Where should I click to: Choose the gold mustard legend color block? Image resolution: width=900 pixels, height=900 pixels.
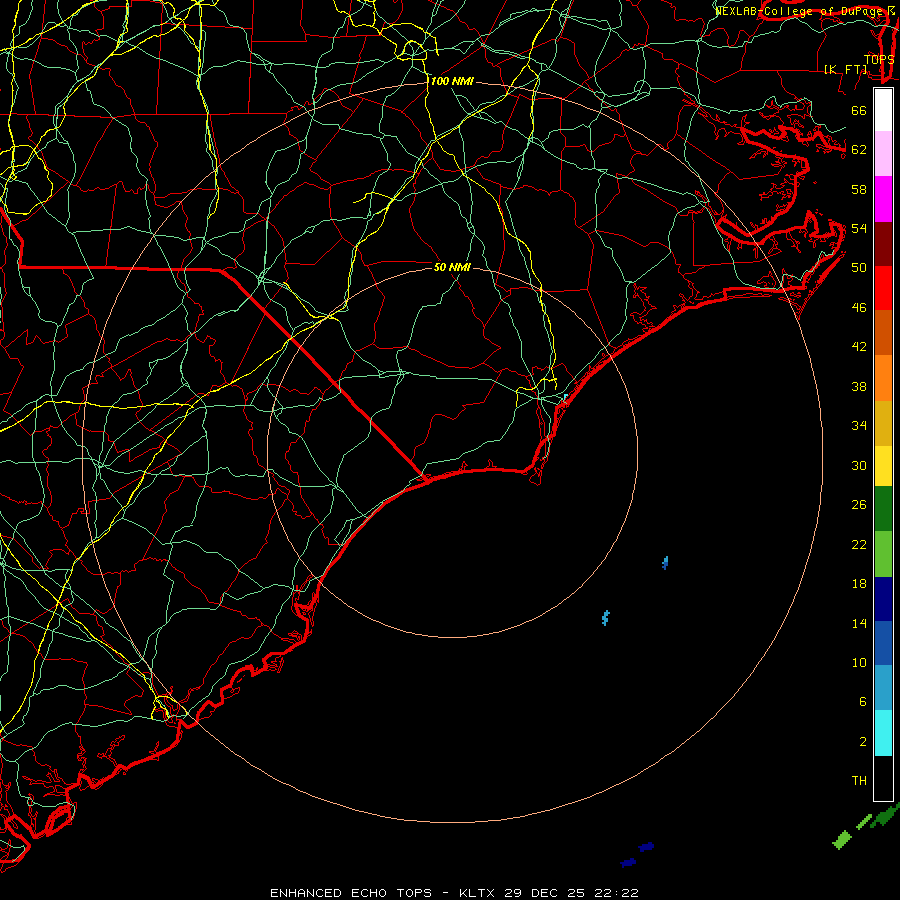(x=883, y=423)
